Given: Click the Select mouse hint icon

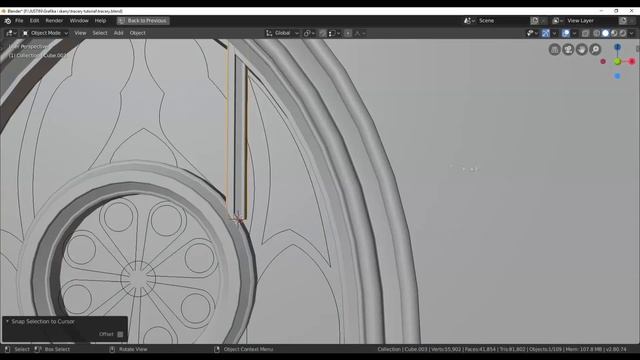Looking at the screenshot, I should pyautogui.click(x=7, y=349).
